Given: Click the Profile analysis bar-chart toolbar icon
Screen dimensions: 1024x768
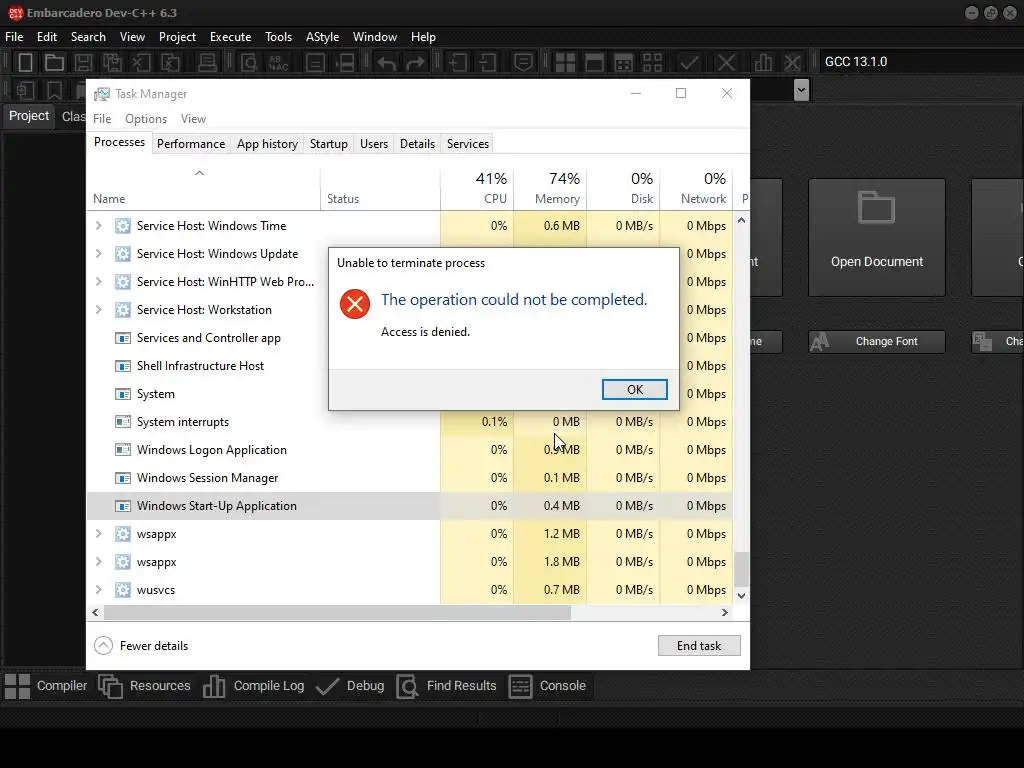Looking at the screenshot, I should tap(762, 62).
